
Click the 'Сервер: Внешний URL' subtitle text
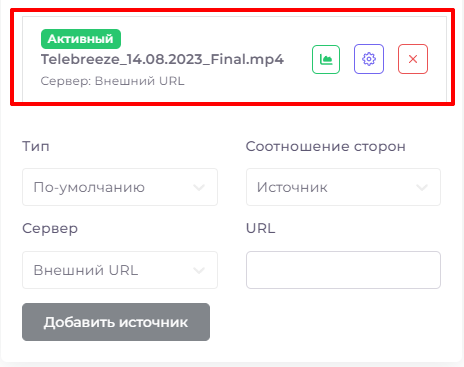pos(112,81)
